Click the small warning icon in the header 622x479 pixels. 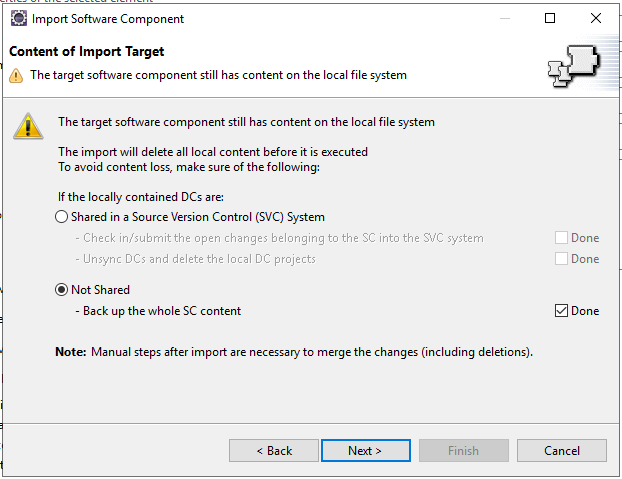16,75
